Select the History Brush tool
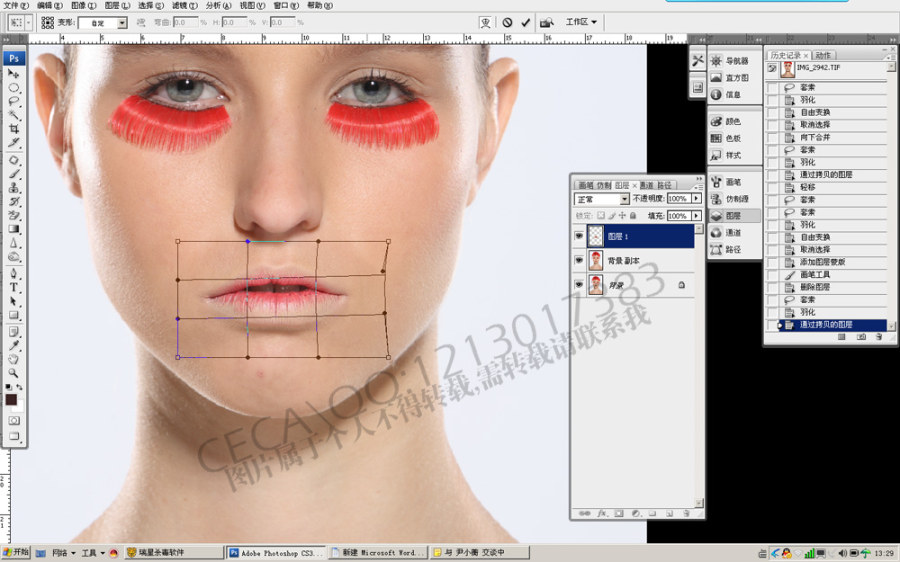This screenshot has width=900, height=562. [x=14, y=201]
